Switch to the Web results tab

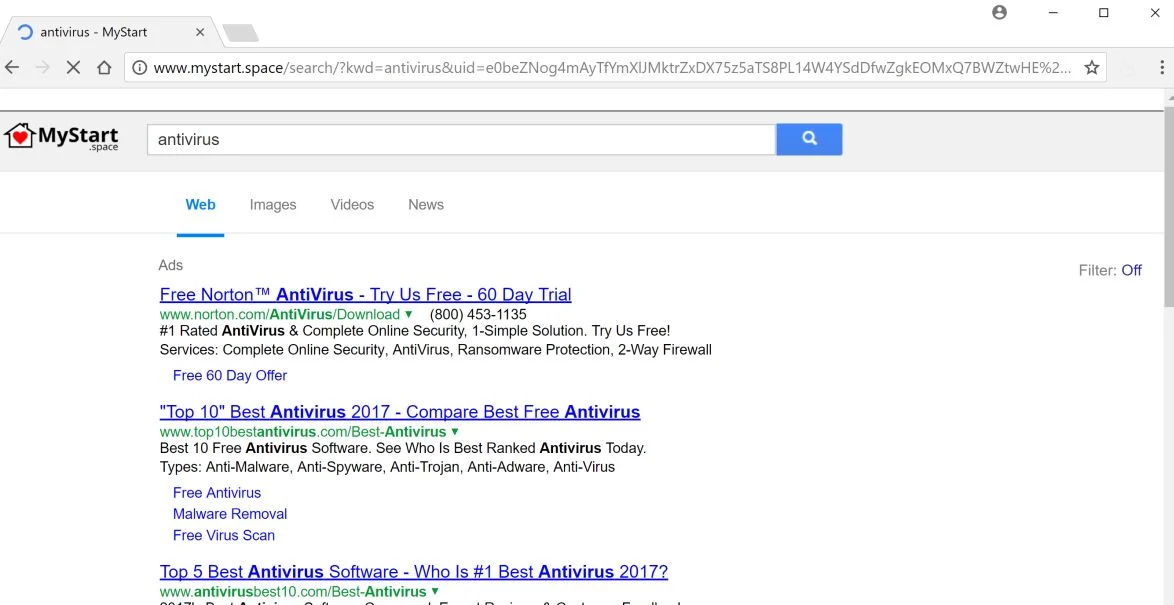[x=201, y=204]
